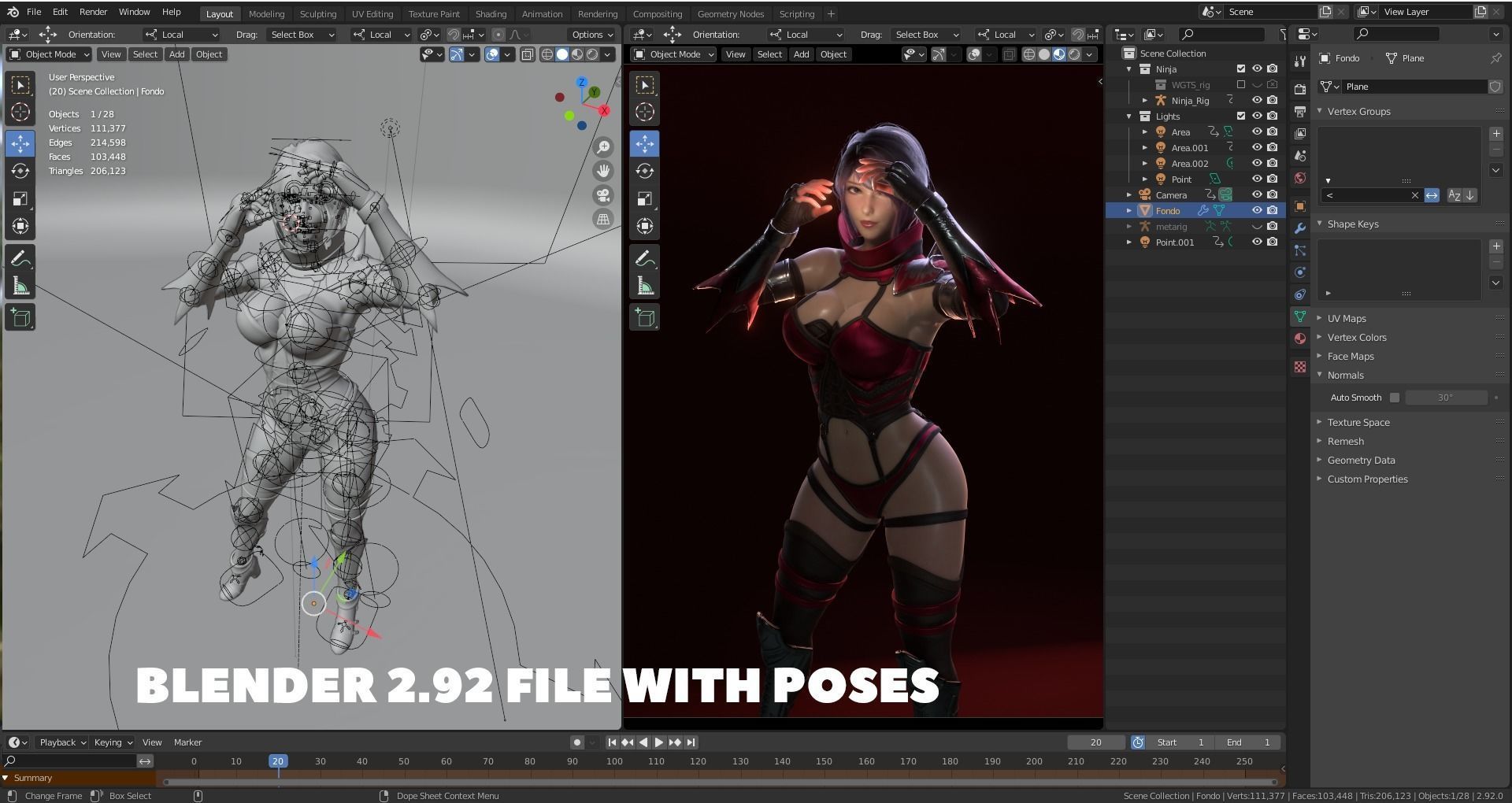Open the Material properties tab
The image size is (1512, 803).
tap(1300, 339)
